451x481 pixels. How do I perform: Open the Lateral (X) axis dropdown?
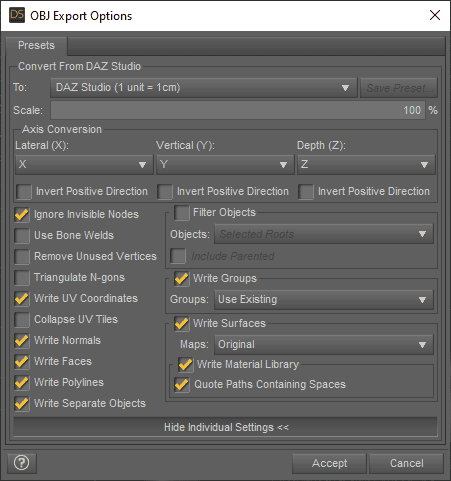pos(84,164)
